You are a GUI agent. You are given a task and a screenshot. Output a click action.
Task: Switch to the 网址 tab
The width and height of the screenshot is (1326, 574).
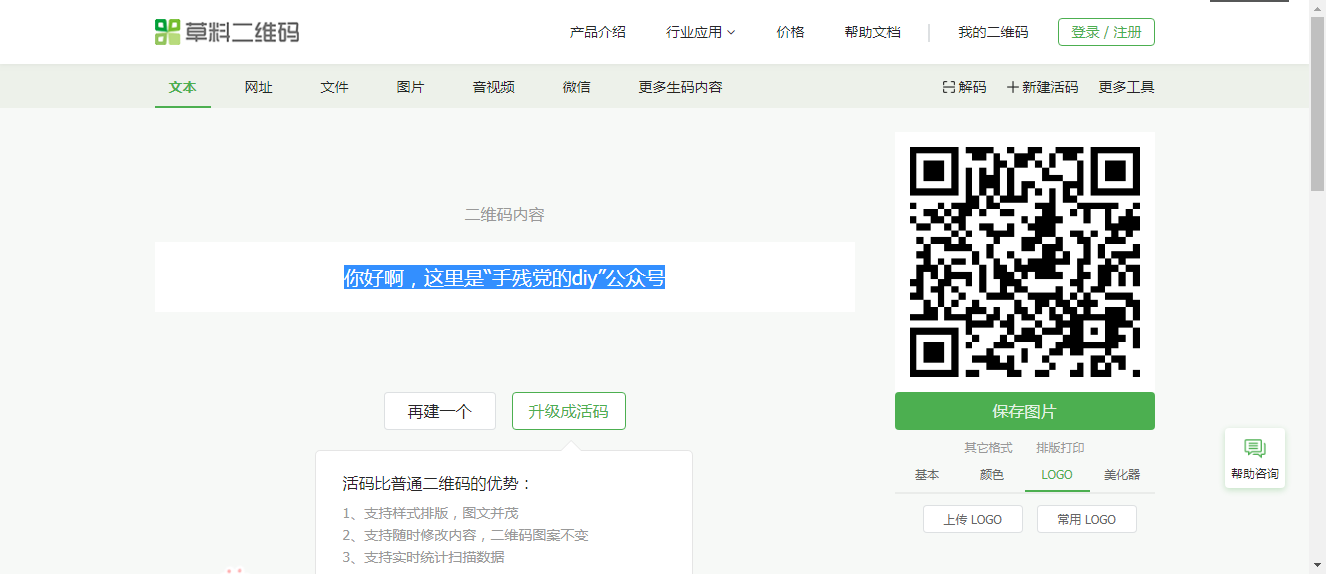coord(258,87)
